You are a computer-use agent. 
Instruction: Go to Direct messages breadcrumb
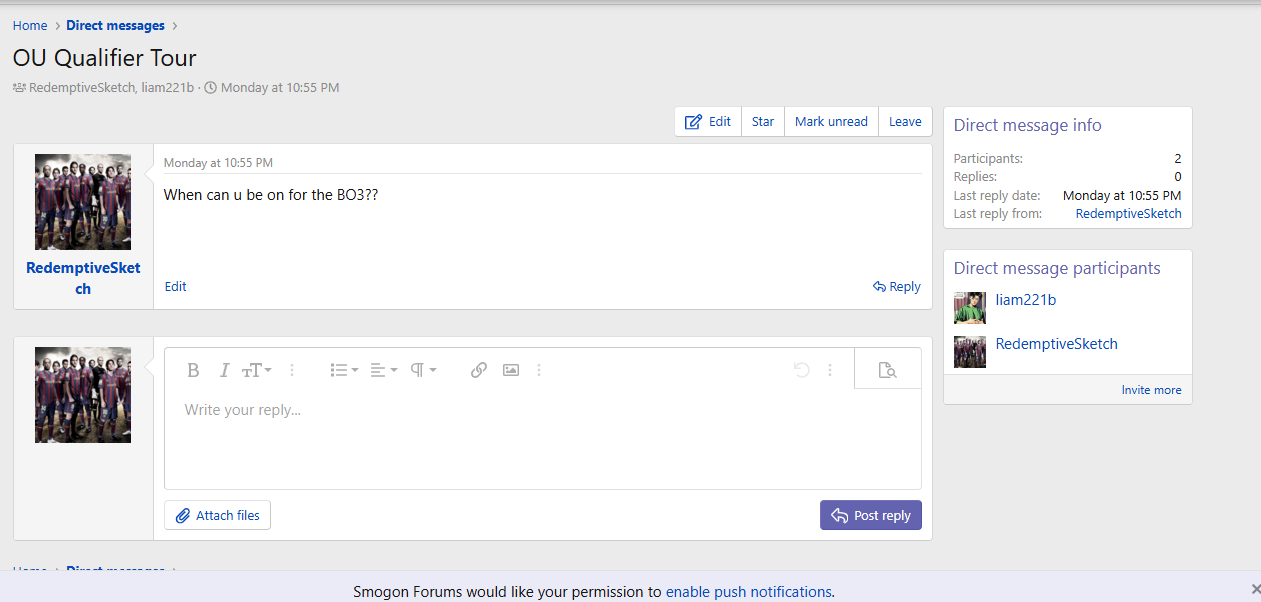(115, 26)
